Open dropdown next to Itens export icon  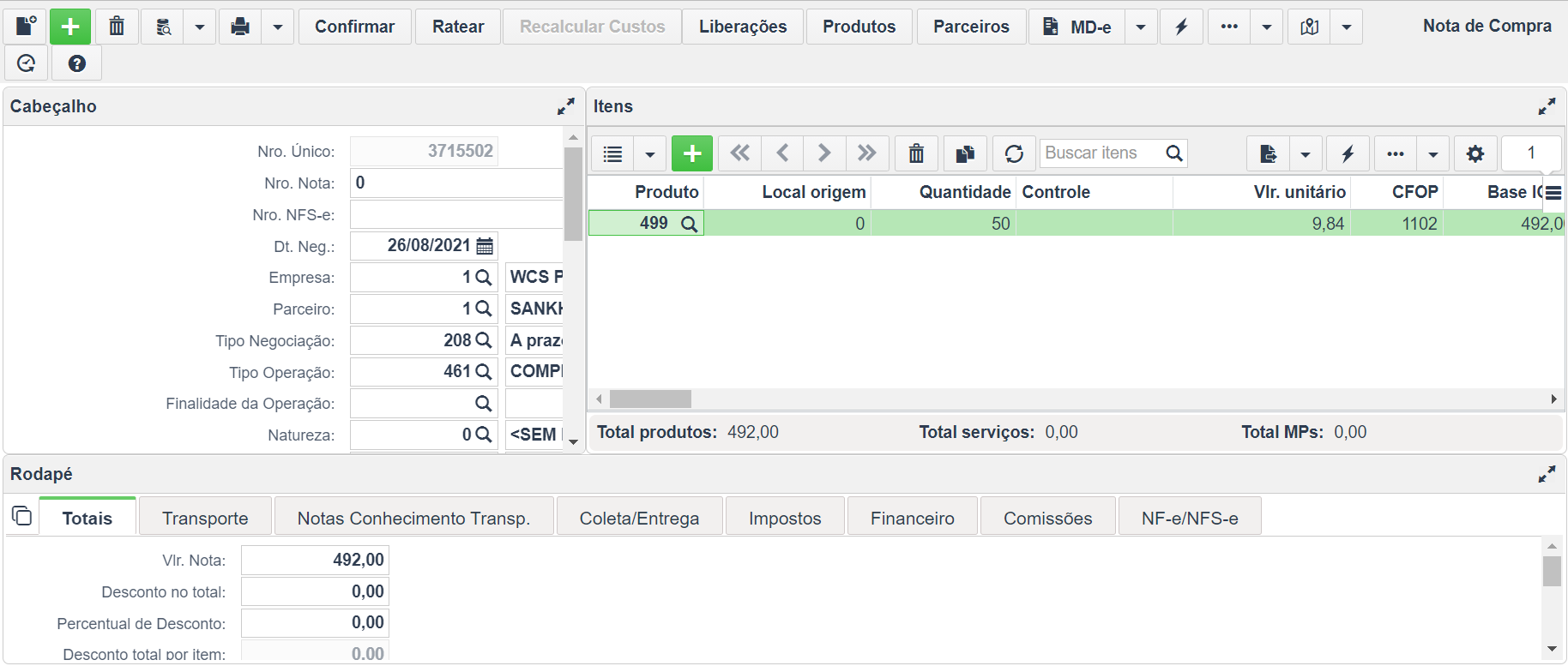pos(1306,153)
